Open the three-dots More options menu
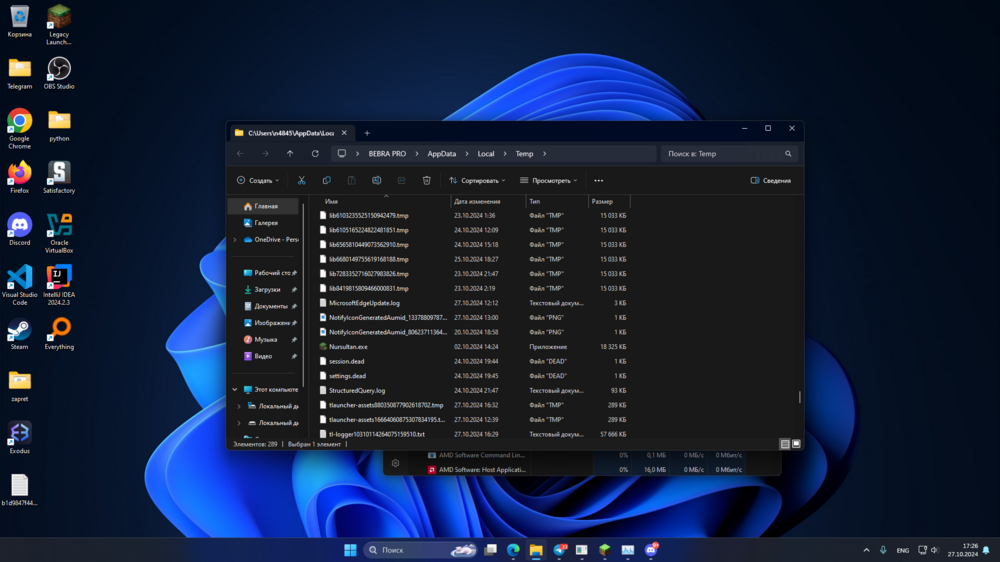 (598, 181)
